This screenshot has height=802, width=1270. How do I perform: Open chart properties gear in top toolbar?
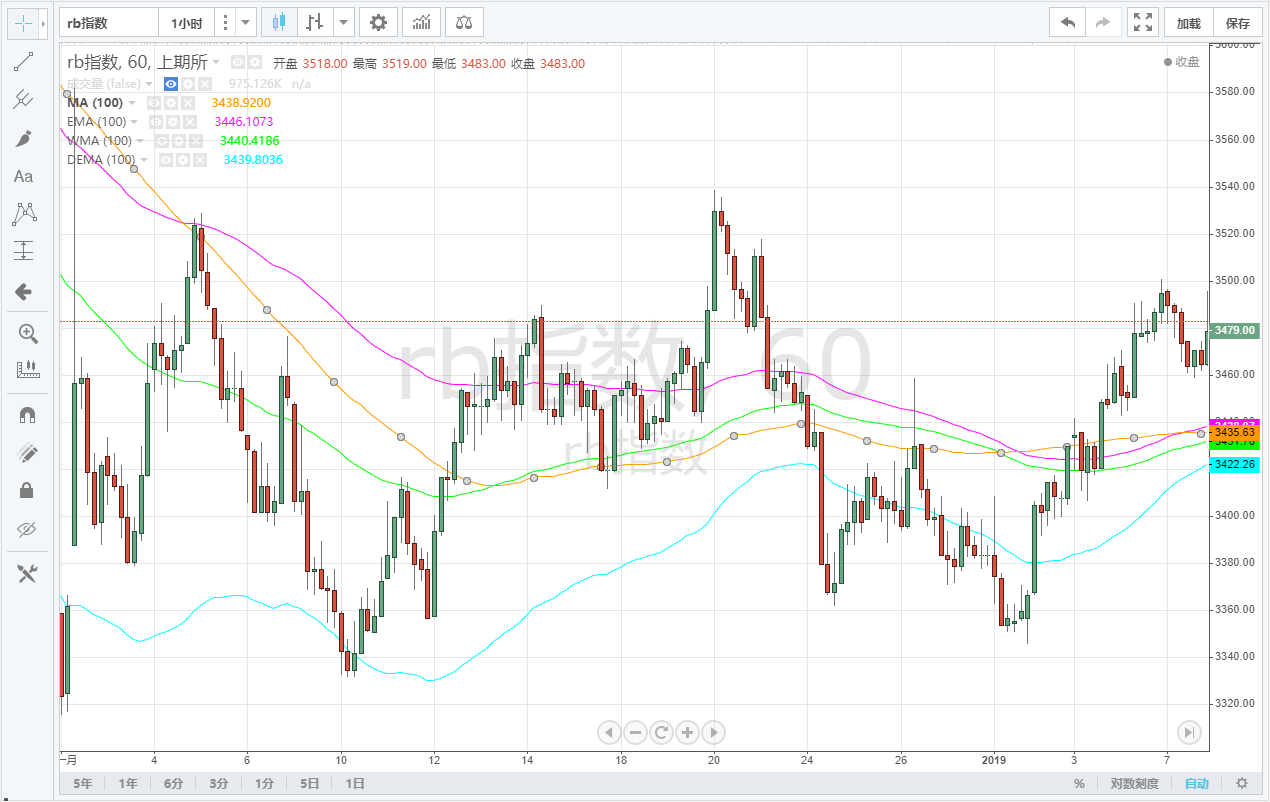(377, 22)
